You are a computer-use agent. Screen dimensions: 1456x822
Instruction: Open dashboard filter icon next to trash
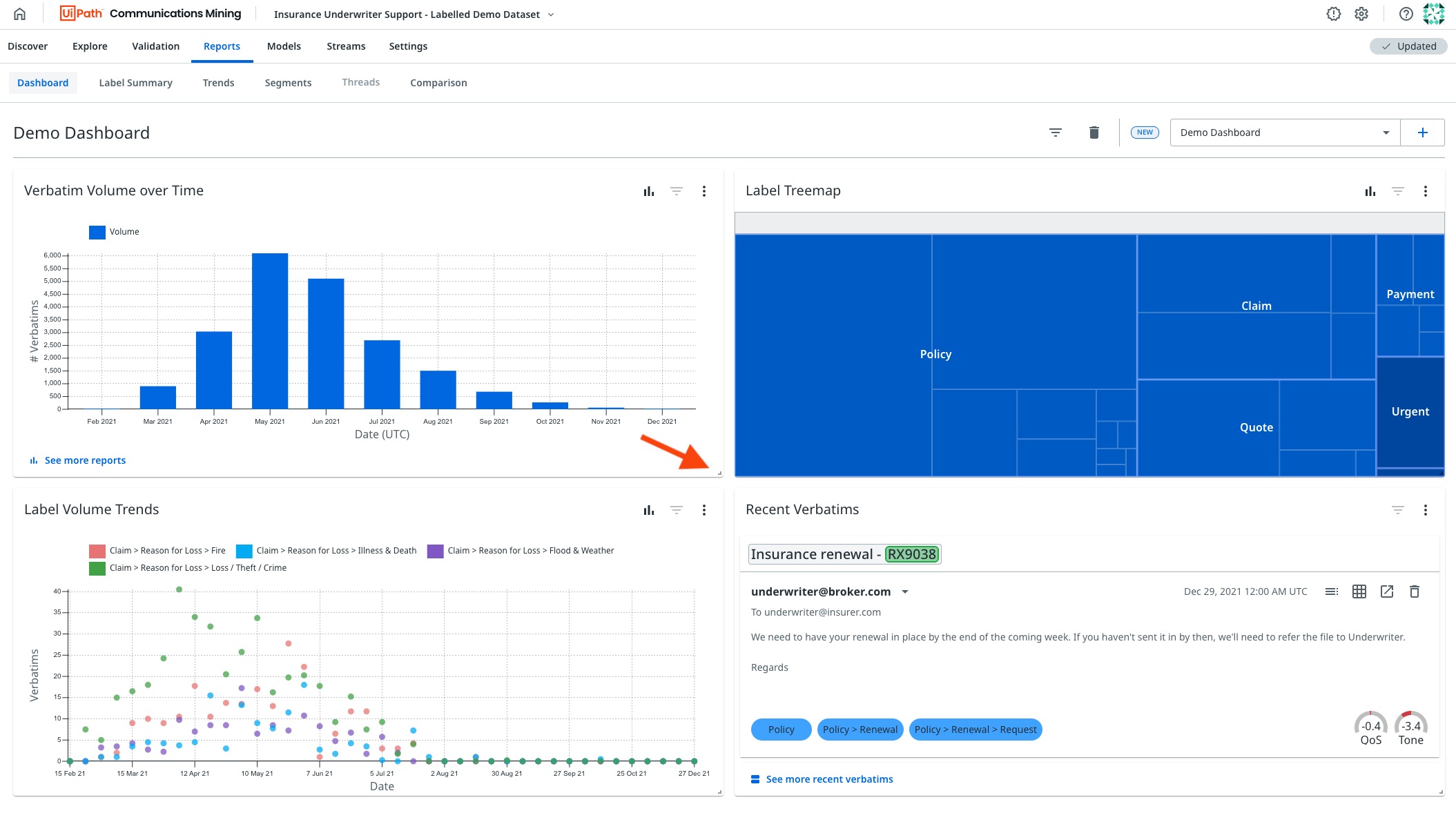click(1055, 133)
